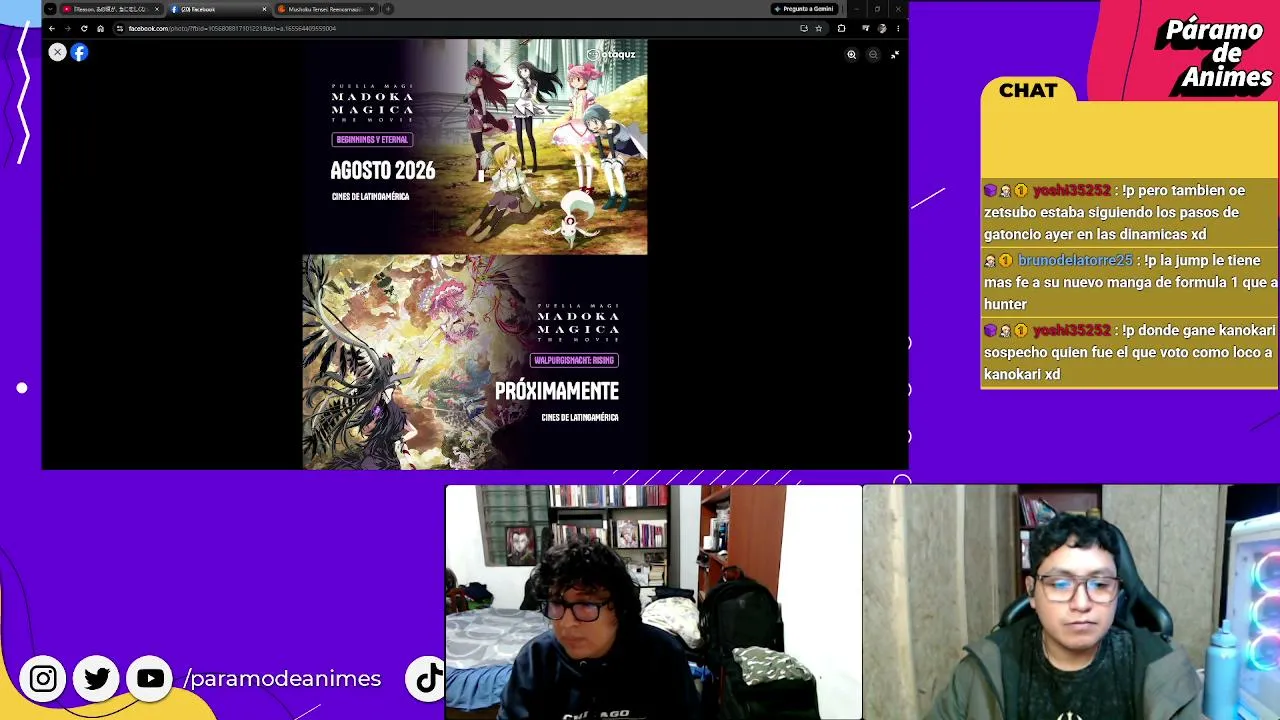Close the Facebook tab
Viewport: 1280px width, 720px height.
tap(264, 9)
